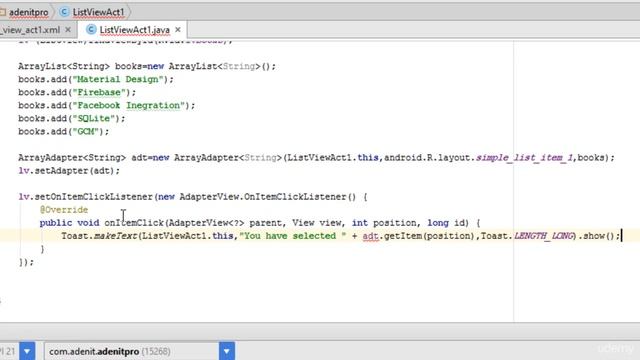Close the _view_act1.xml tab
The image size is (640, 360).
[x=68, y=30]
